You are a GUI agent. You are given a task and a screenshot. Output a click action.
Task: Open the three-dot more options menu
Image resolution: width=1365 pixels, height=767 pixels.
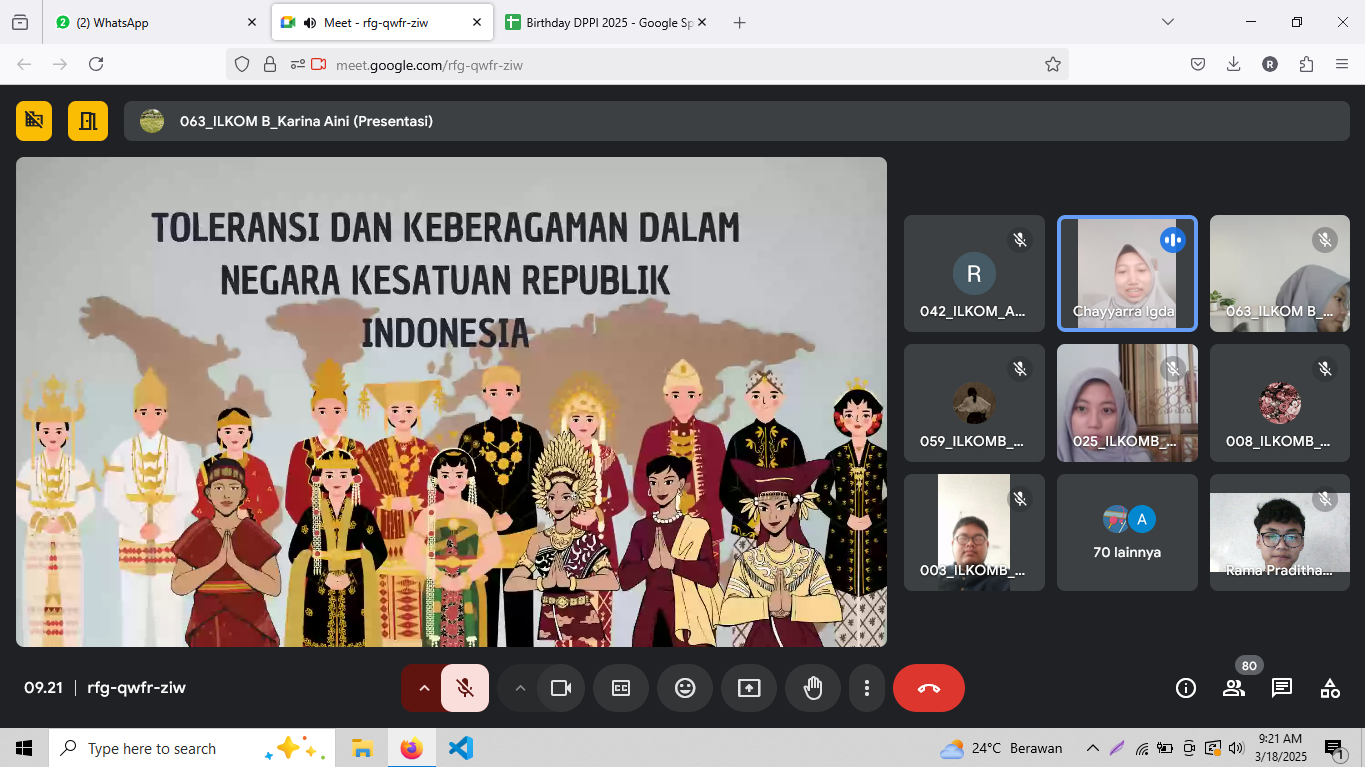click(x=867, y=688)
